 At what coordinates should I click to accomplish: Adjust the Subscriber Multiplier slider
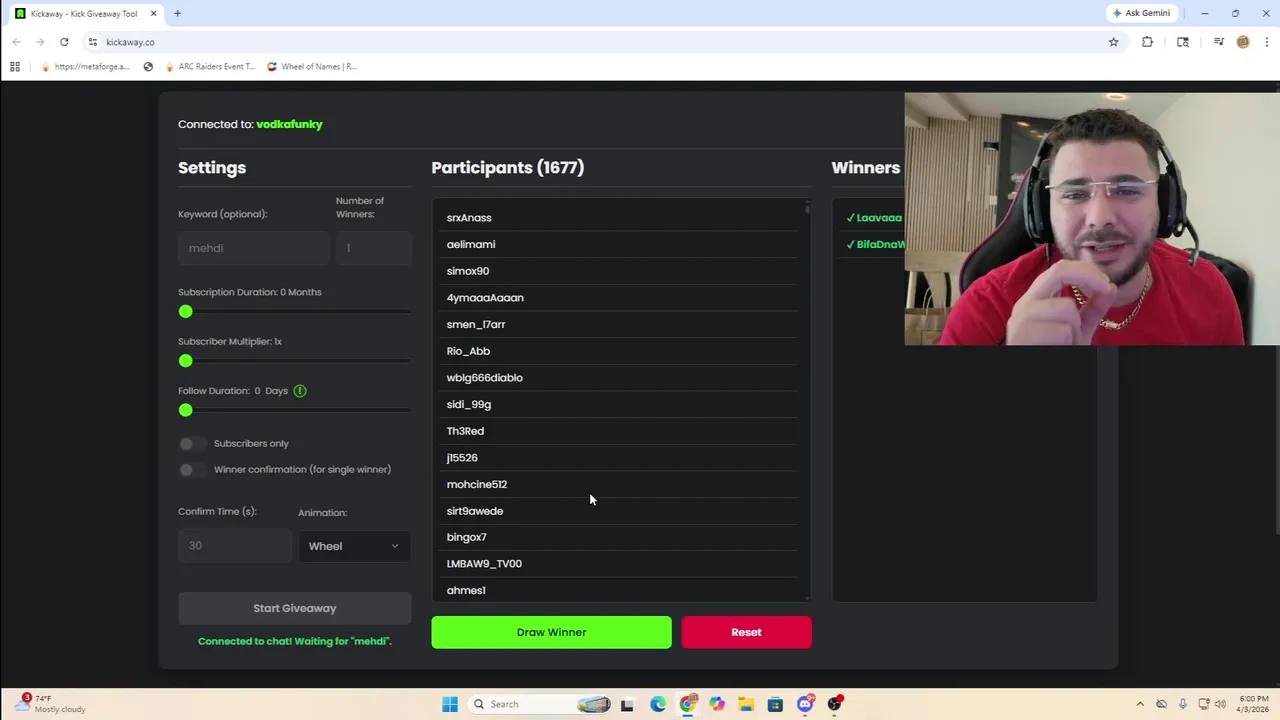point(294,361)
